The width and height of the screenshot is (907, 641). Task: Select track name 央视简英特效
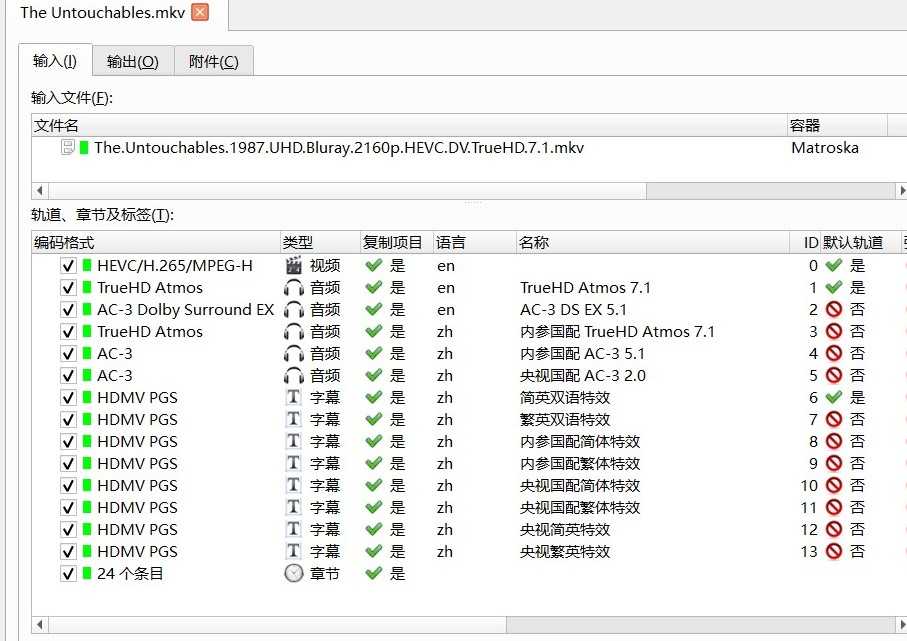click(x=565, y=530)
